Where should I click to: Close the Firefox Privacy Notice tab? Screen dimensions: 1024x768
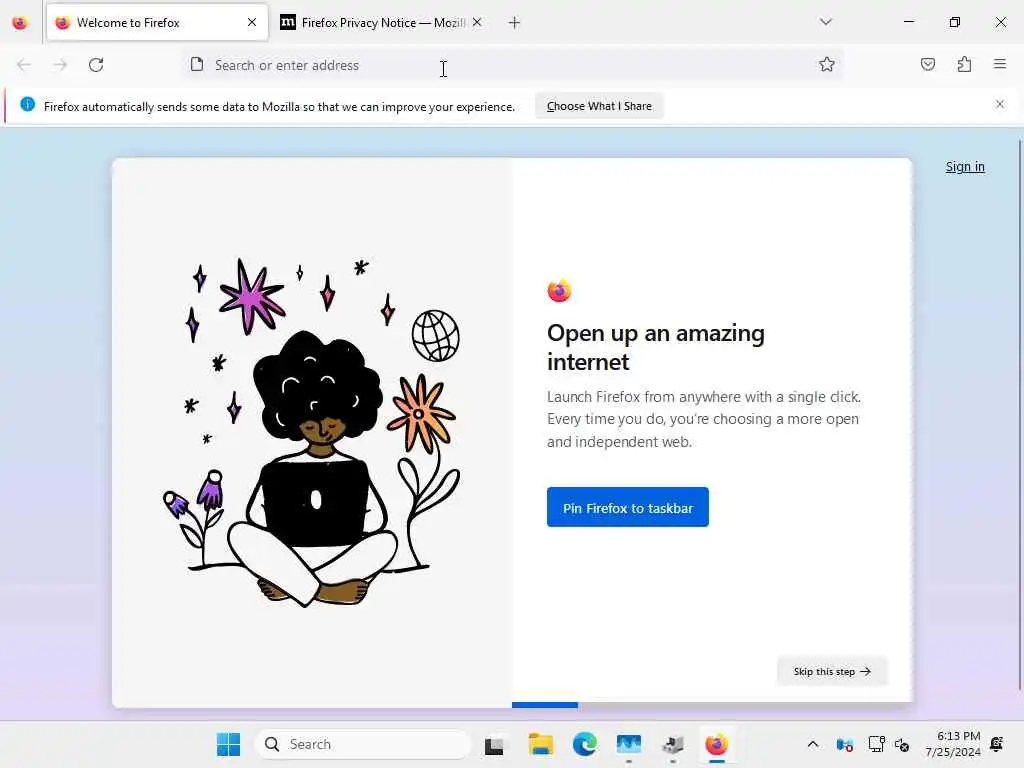coord(477,23)
